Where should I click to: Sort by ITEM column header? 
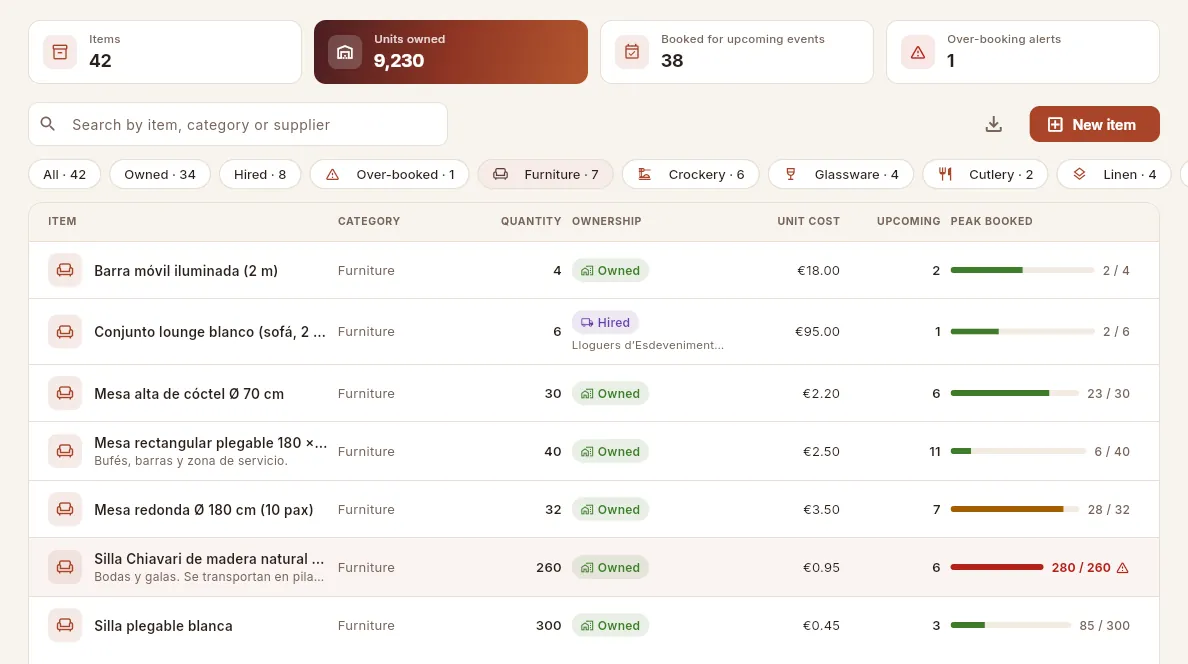click(62, 221)
